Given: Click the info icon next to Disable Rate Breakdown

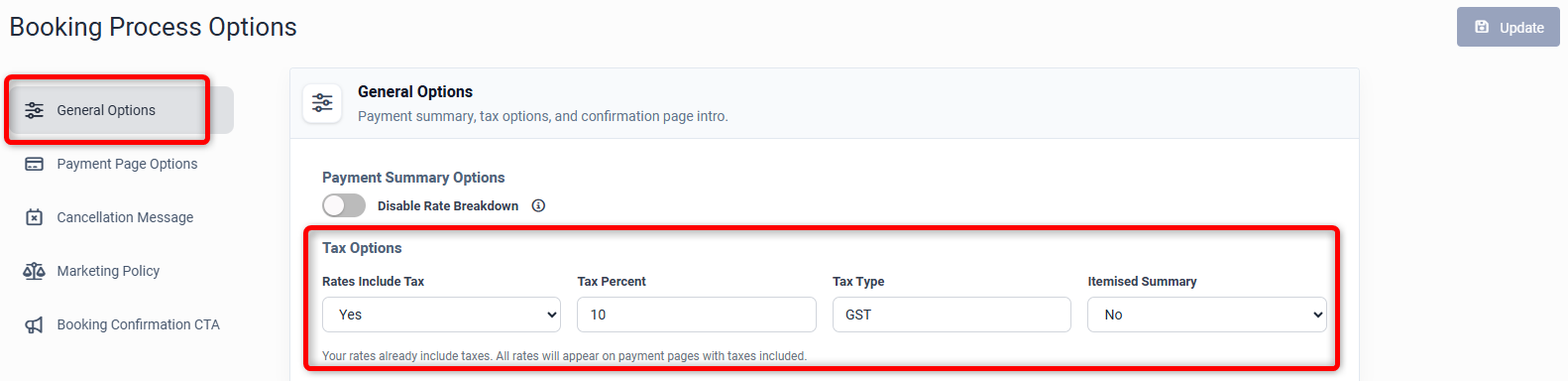Looking at the screenshot, I should (538, 205).
